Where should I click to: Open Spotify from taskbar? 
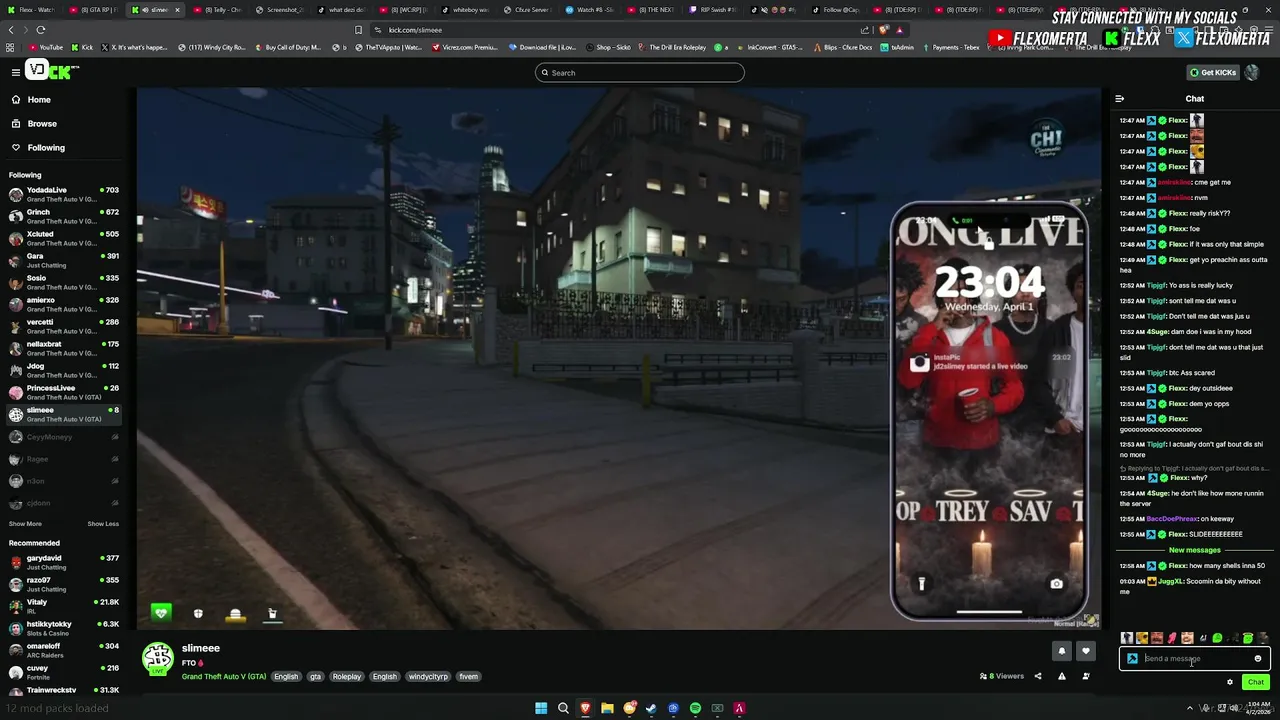tap(695, 708)
